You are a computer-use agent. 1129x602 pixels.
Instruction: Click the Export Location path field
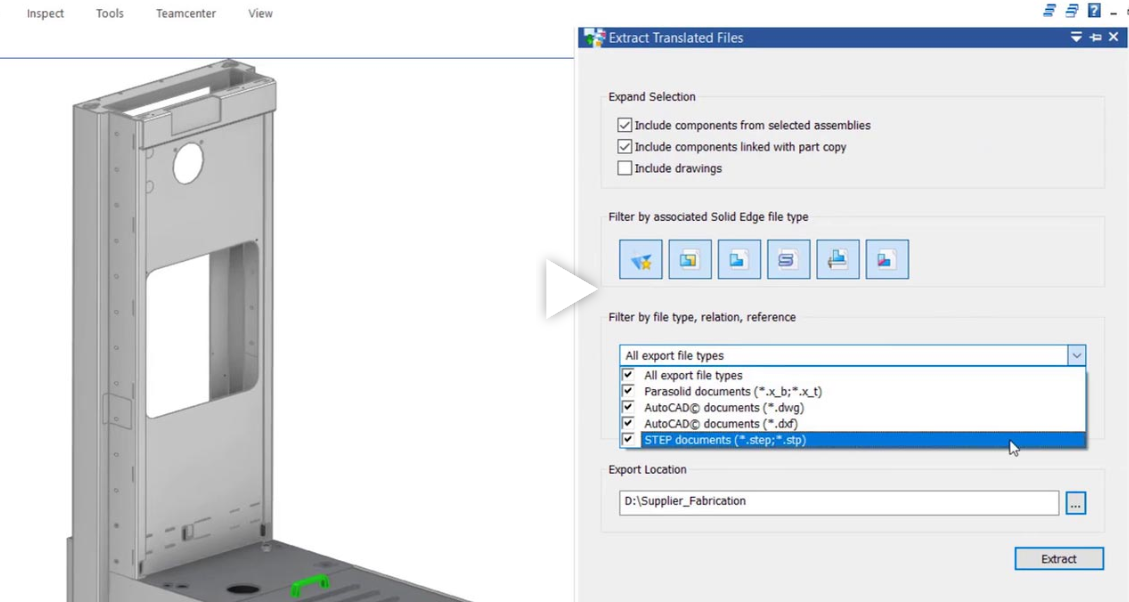tap(839, 503)
